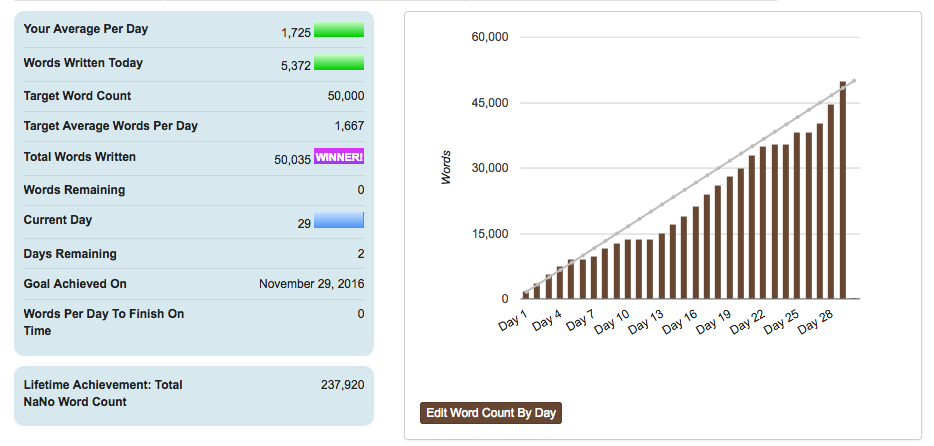Click the tallest bar in the chart
The height and width of the screenshot is (446, 934).
tap(843, 190)
